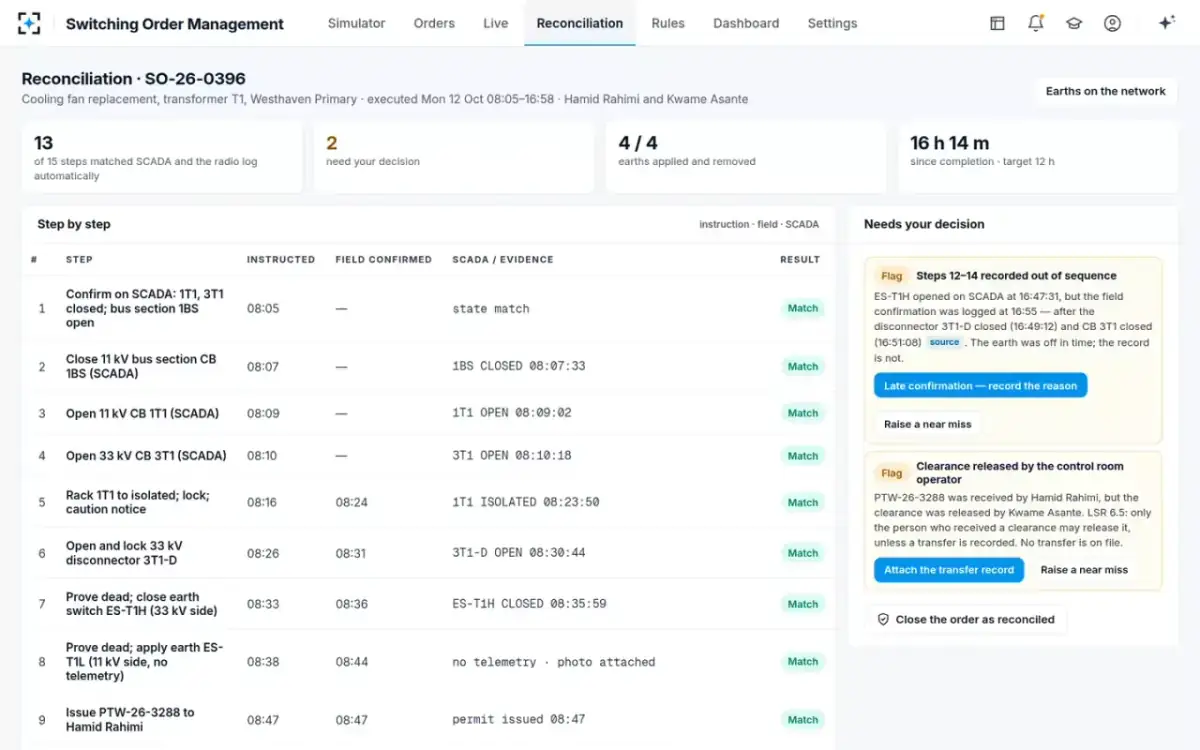The height and width of the screenshot is (750, 1200).
Task: Click evidence '1T1 OPEN 08:09:02'
Action: [512, 413]
